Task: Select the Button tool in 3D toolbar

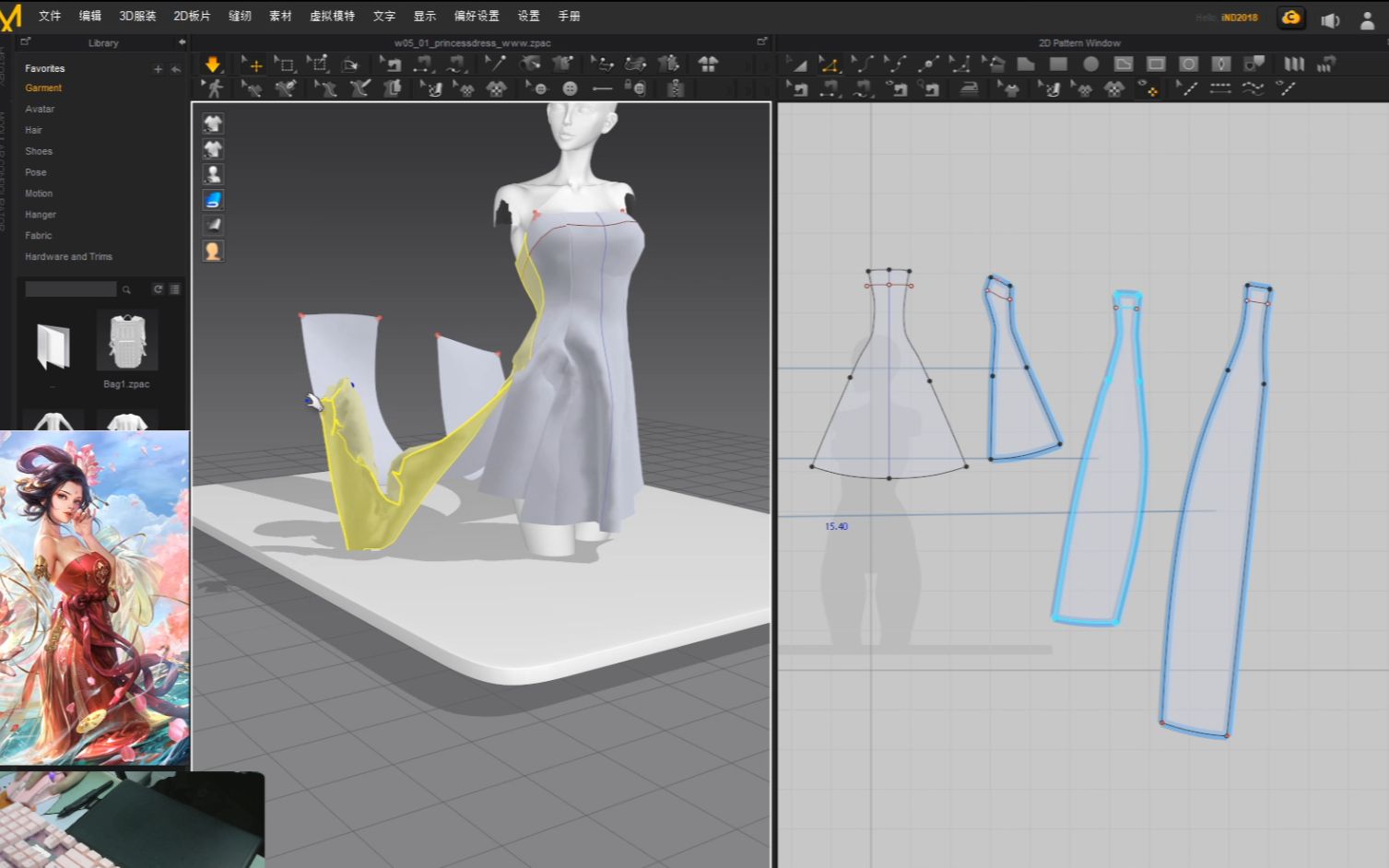Action: click(570, 88)
